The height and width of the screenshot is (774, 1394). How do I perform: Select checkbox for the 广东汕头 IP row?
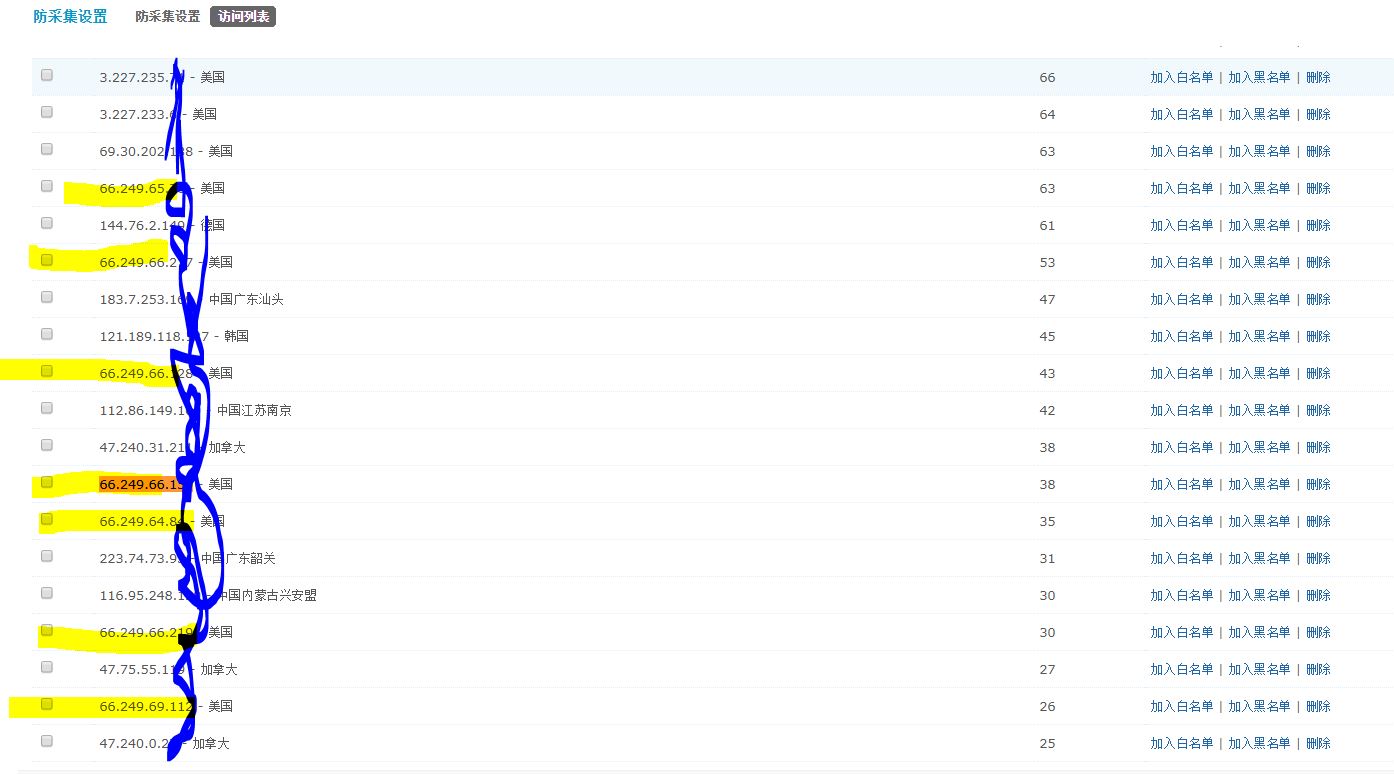(47, 297)
